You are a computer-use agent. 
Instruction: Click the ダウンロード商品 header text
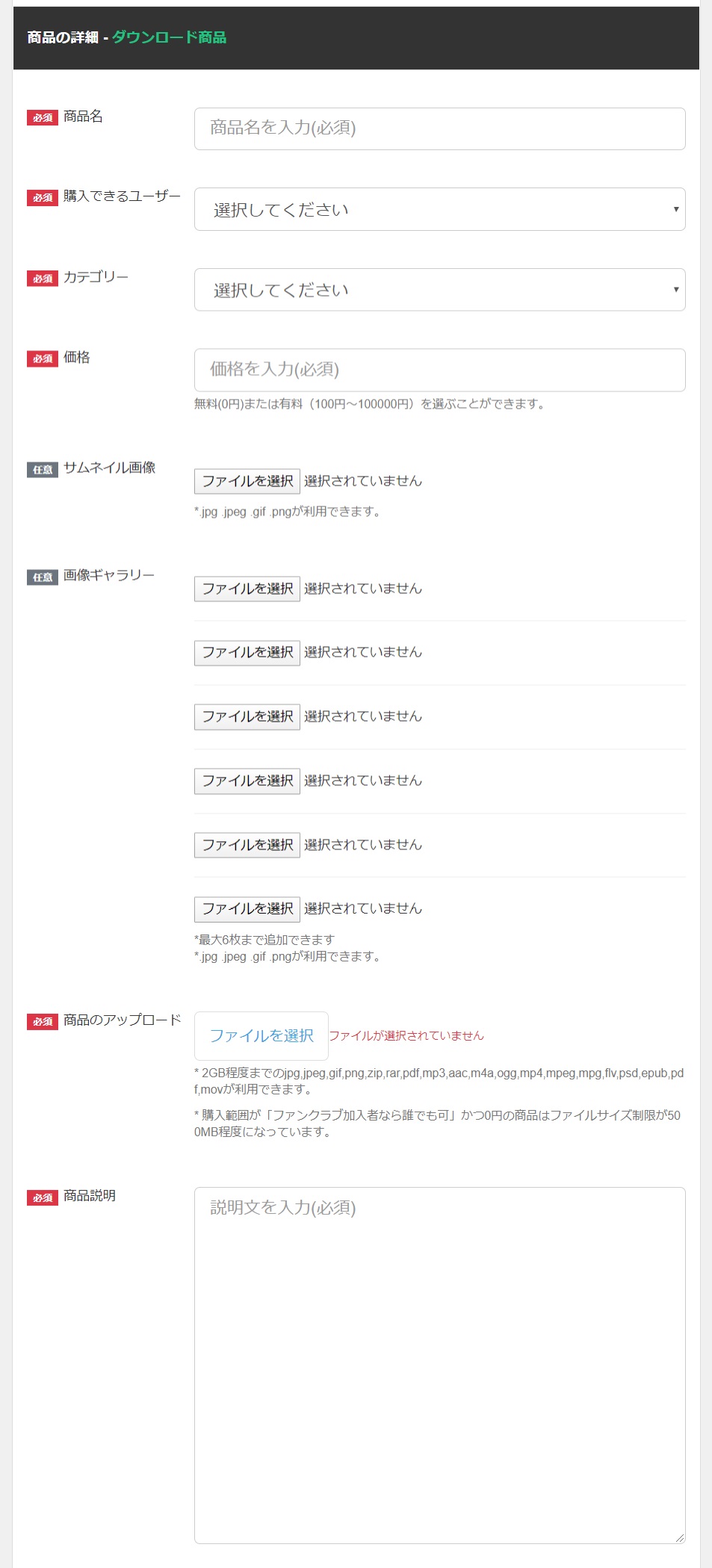coord(170,37)
